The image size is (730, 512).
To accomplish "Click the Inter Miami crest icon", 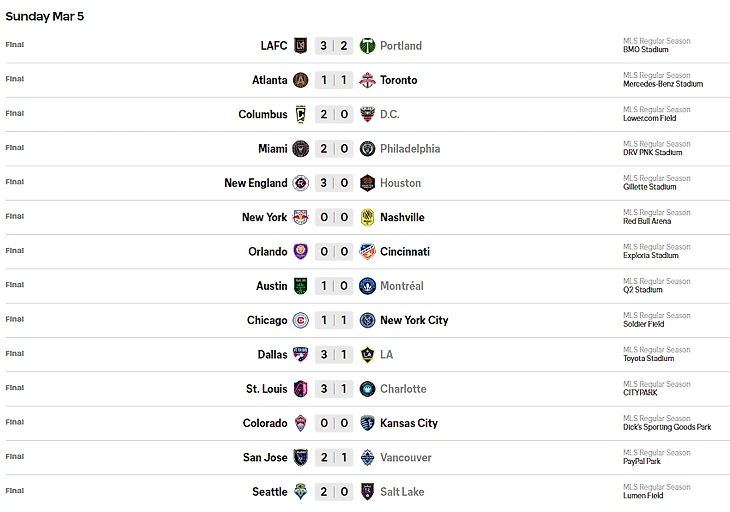I will pyautogui.click(x=300, y=149).
